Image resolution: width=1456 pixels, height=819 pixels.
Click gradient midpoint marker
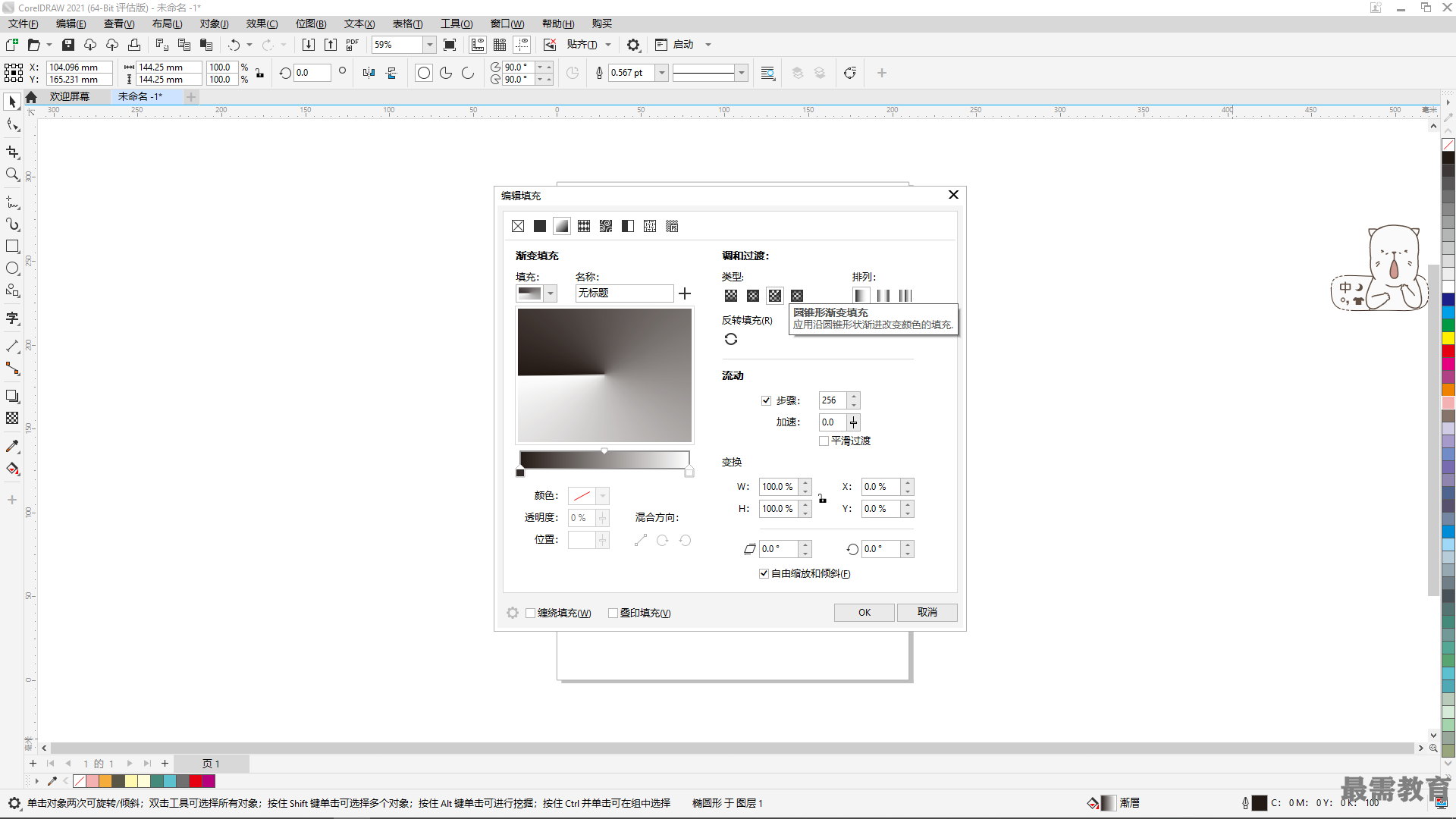(604, 451)
